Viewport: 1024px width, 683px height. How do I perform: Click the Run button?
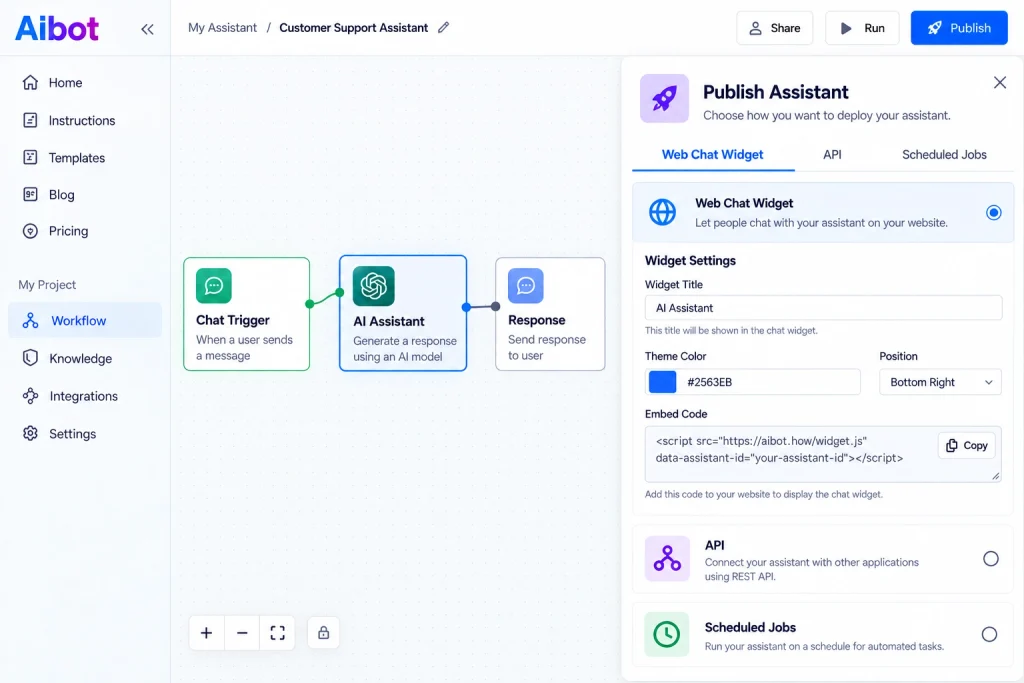click(862, 28)
